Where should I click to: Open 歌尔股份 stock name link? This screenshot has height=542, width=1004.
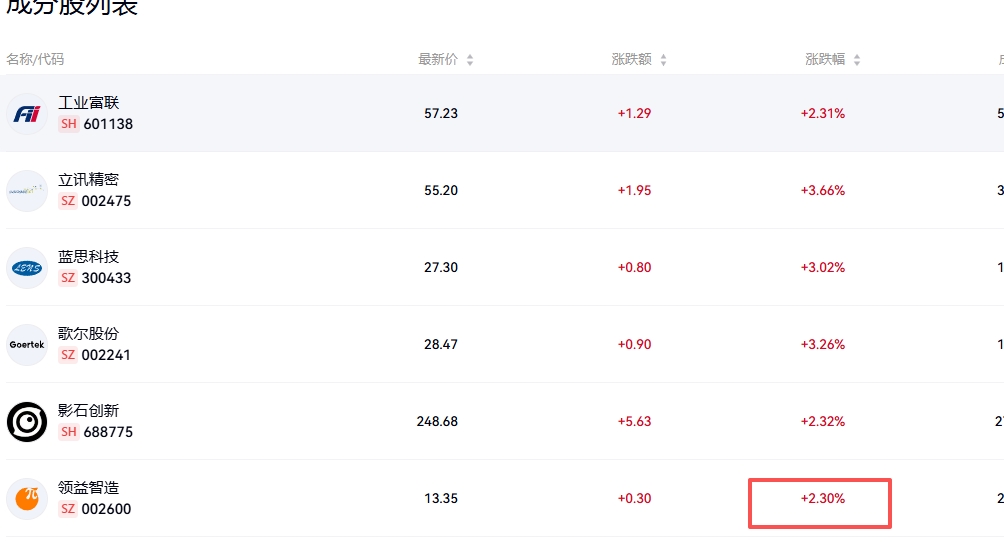click(x=88, y=333)
